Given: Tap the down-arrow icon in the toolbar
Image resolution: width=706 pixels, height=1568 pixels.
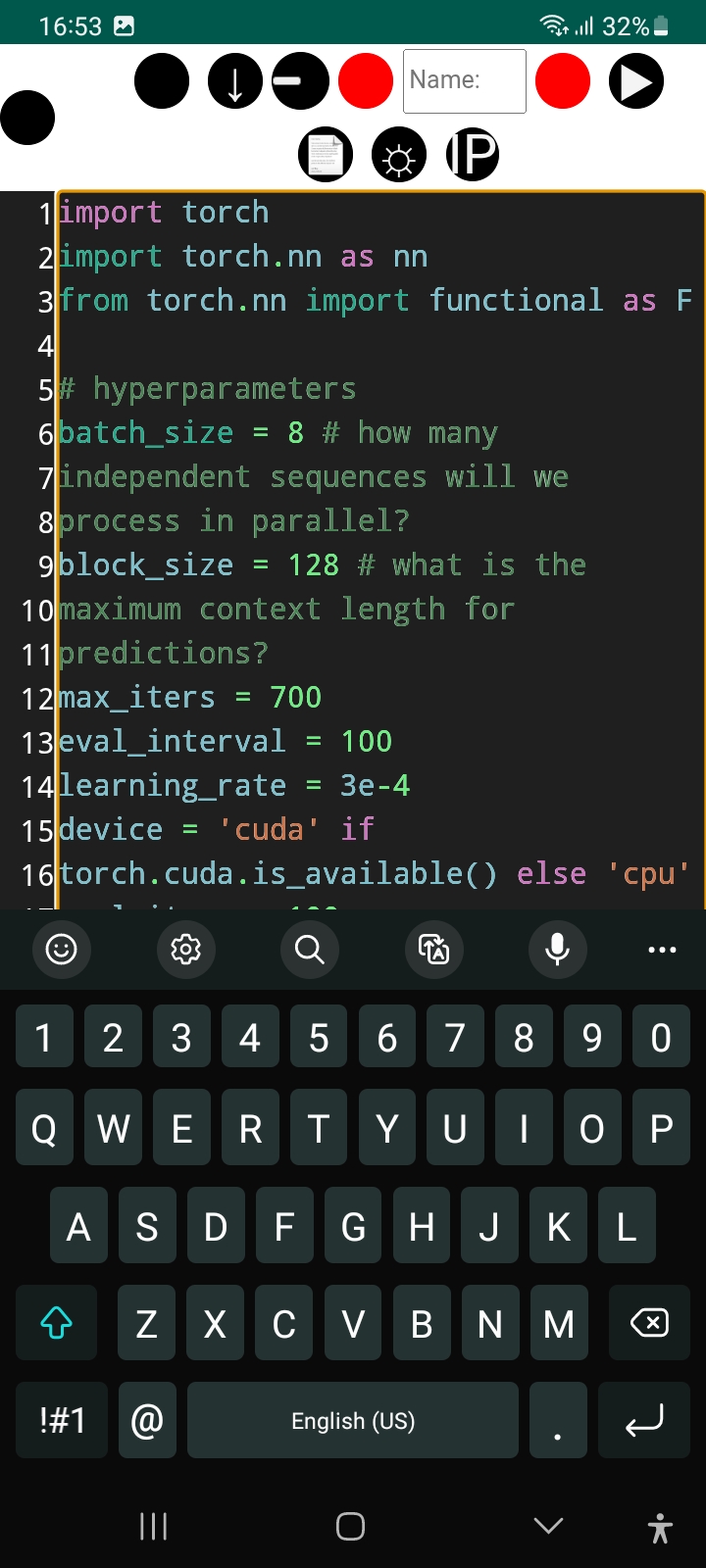Looking at the screenshot, I should [235, 81].
